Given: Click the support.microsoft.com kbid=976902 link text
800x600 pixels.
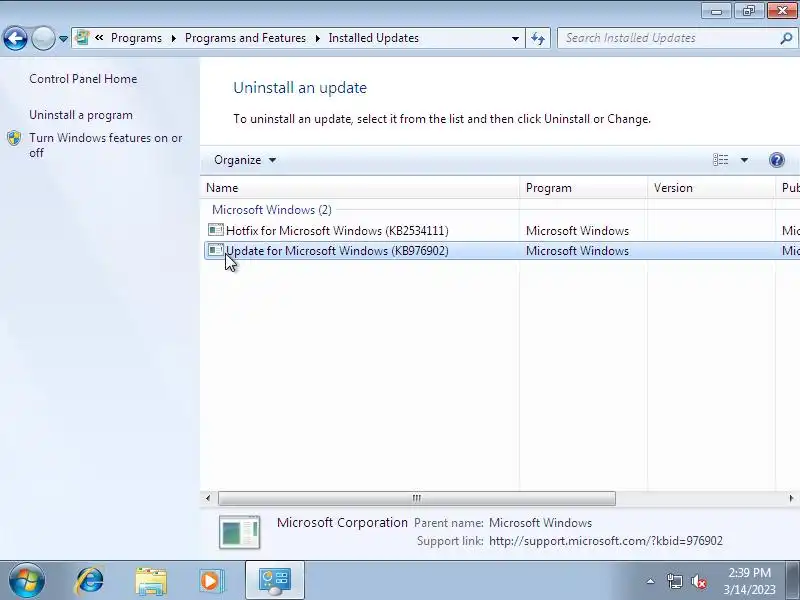Looking at the screenshot, I should point(606,541).
